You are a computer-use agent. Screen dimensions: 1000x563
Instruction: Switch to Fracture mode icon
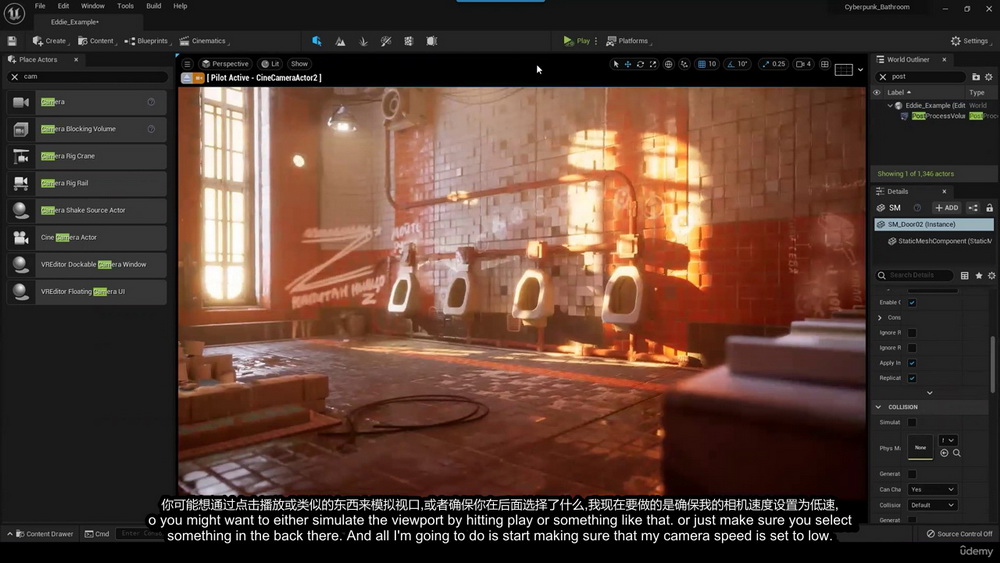[x=409, y=41]
